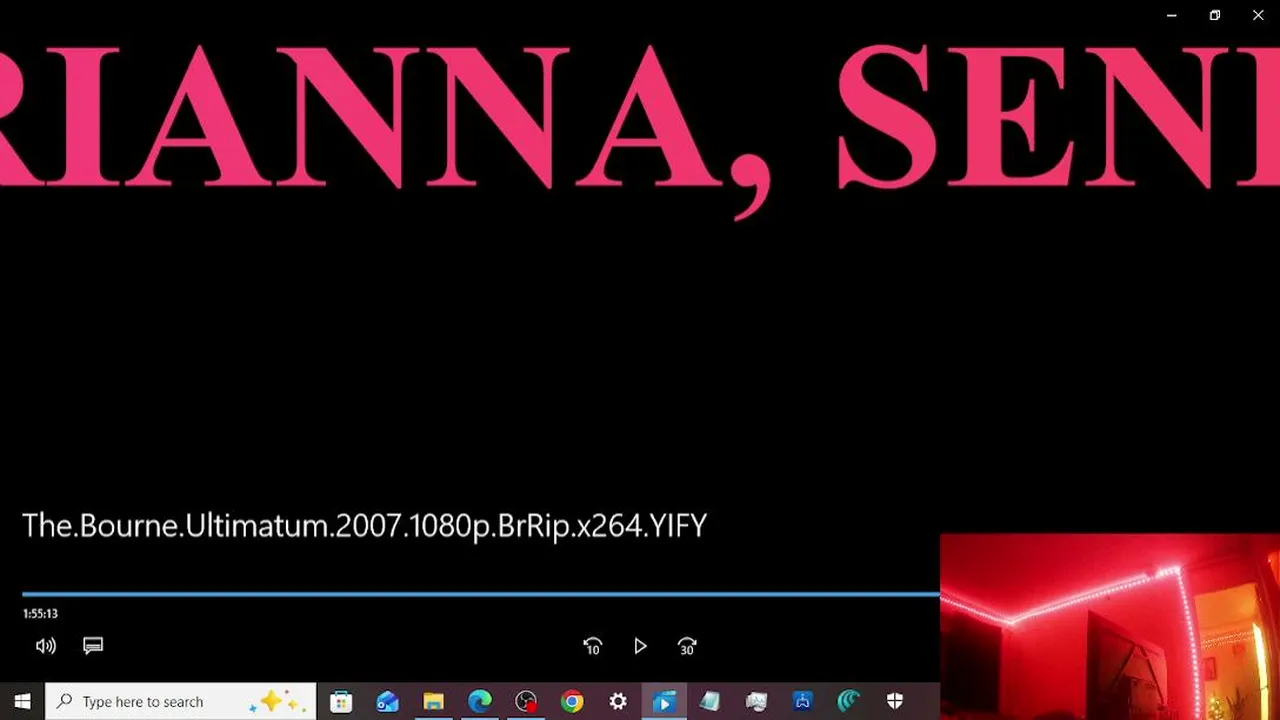Image resolution: width=1280 pixels, height=720 pixels.
Task: Switch to the Movies & TV taskbar button
Action: [664, 701]
